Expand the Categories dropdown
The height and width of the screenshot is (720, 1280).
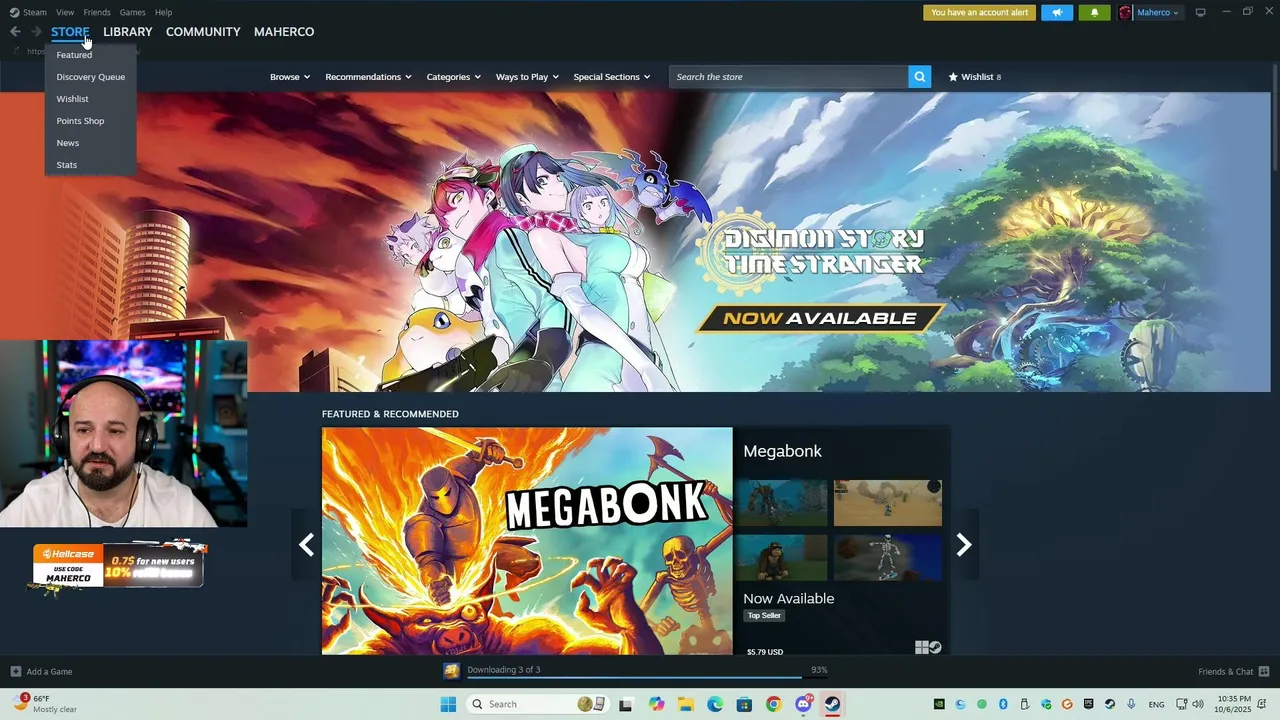(x=453, y=77)
